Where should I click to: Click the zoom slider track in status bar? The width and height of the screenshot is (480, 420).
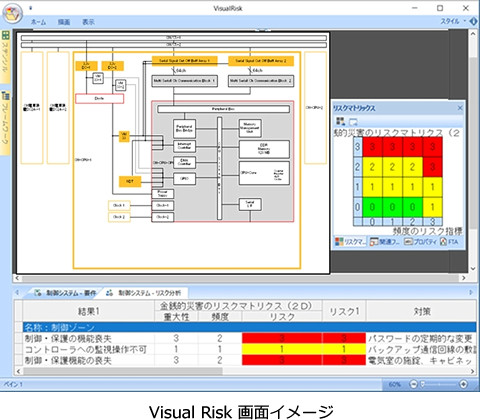[x=439, y=384]
